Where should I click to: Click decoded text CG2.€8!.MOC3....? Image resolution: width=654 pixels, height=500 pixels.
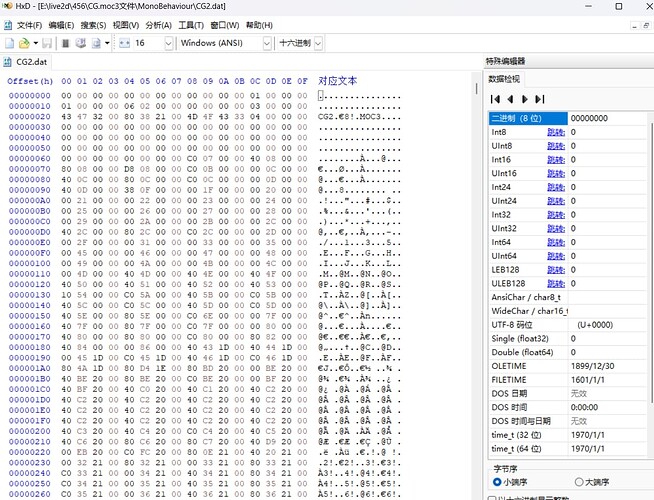tap(349, 117)
